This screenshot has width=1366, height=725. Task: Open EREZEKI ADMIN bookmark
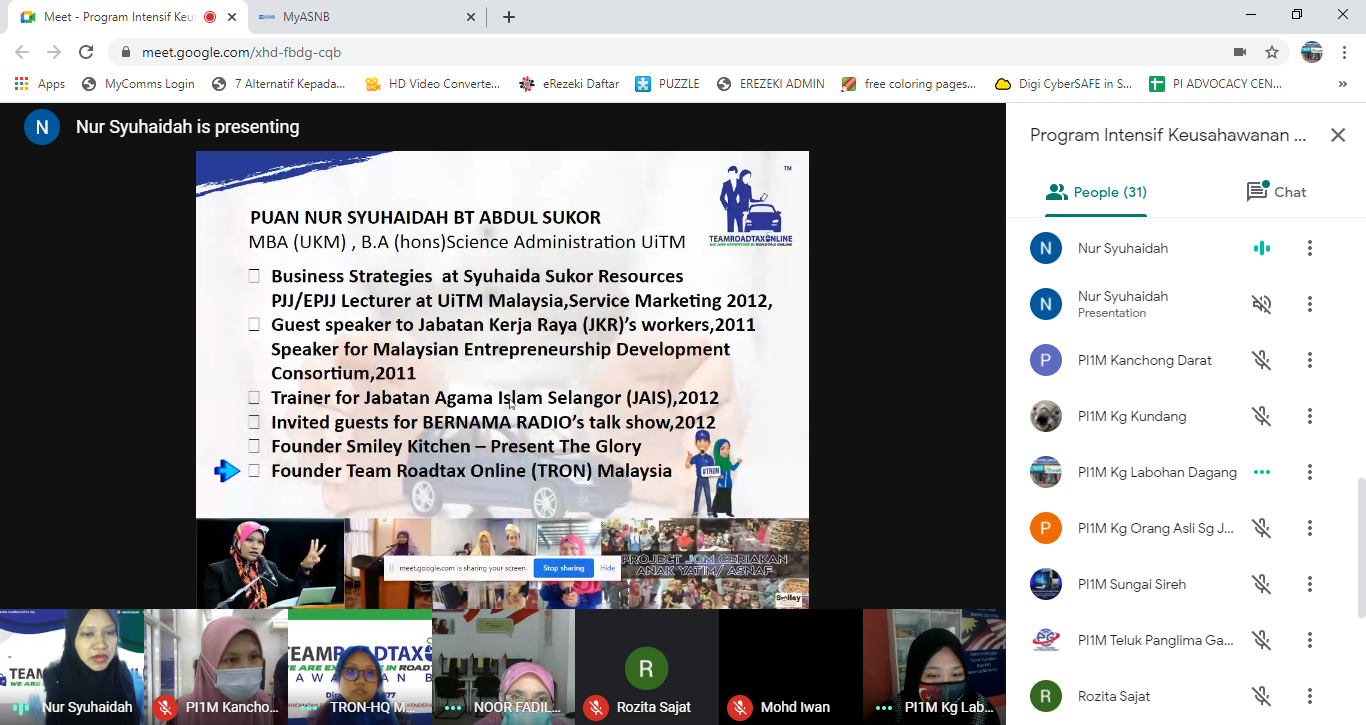(771, 84)
